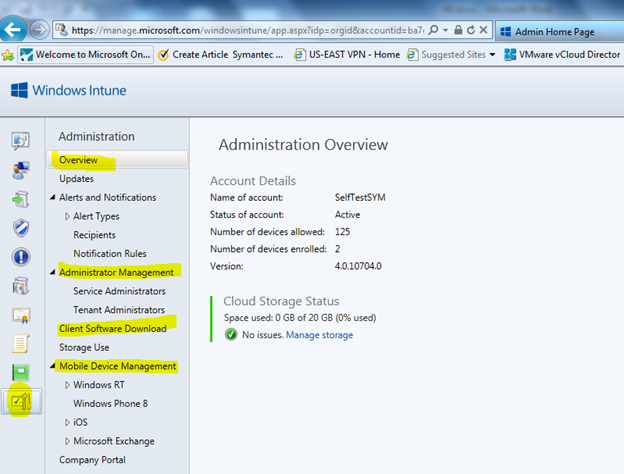Select the Alert Types label
624x474 pixels.
tap(96, 216)
